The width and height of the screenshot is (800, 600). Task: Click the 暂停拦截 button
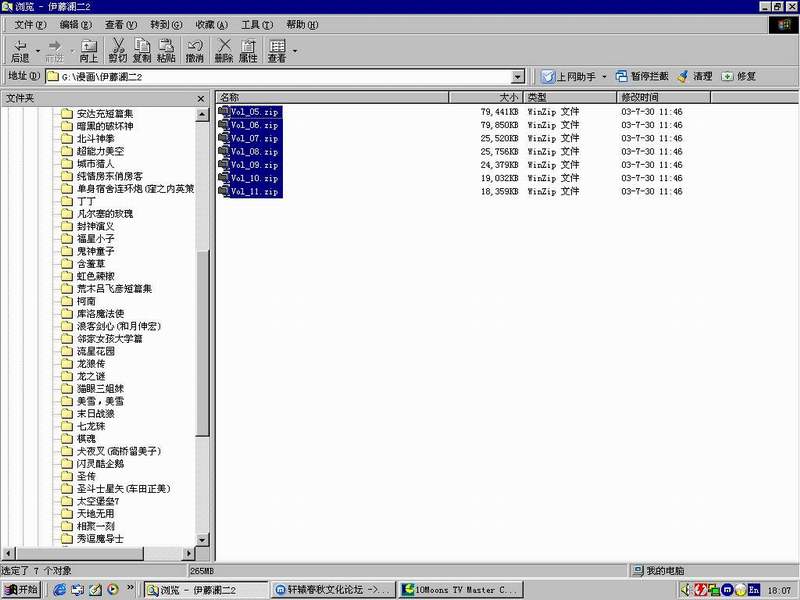point(642,76)
